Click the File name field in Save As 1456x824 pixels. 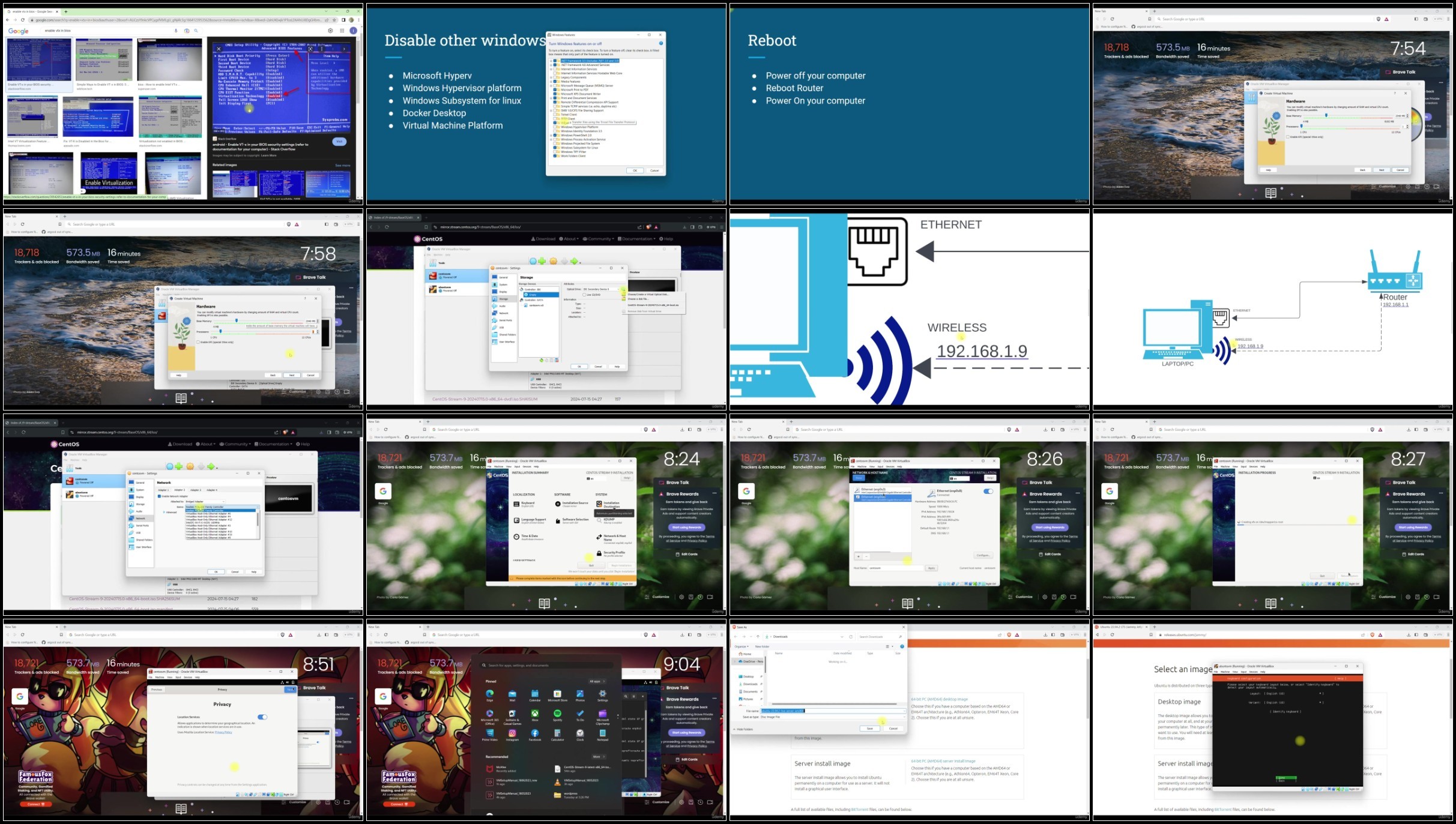[x=833, y=711]
